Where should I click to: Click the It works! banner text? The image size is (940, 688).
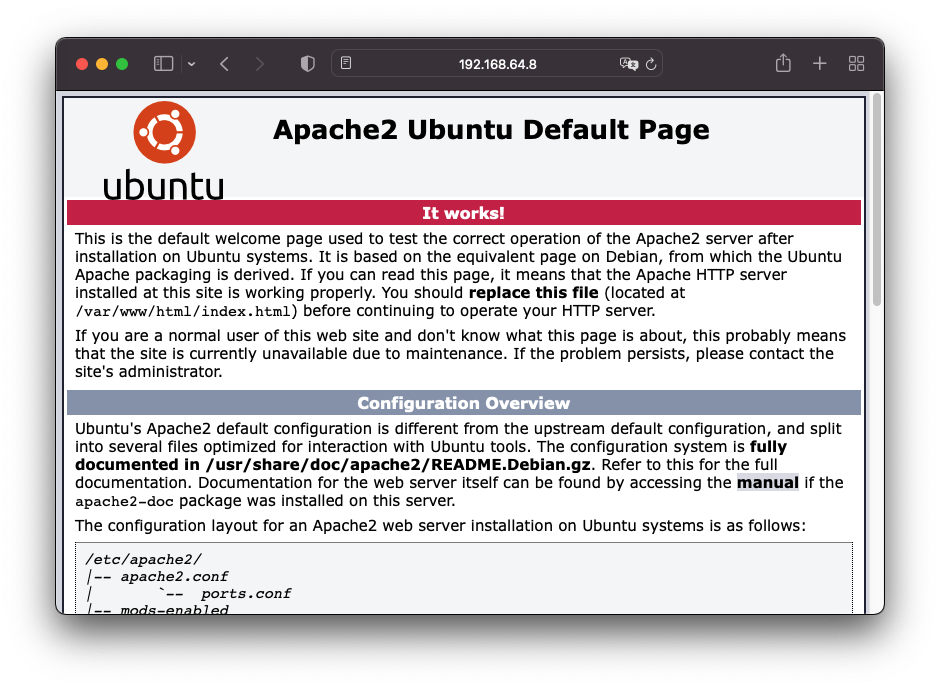(x=463, y=213)
